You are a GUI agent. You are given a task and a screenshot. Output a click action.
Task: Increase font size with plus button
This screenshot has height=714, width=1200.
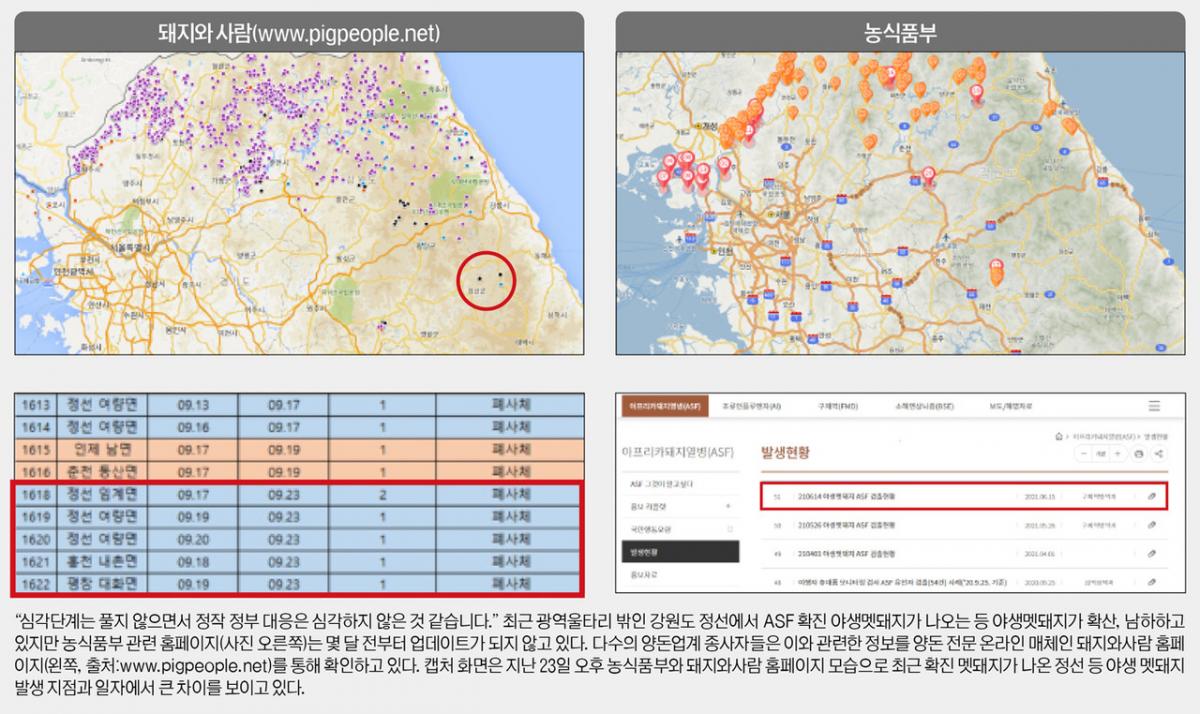[x=1117, y=454]
